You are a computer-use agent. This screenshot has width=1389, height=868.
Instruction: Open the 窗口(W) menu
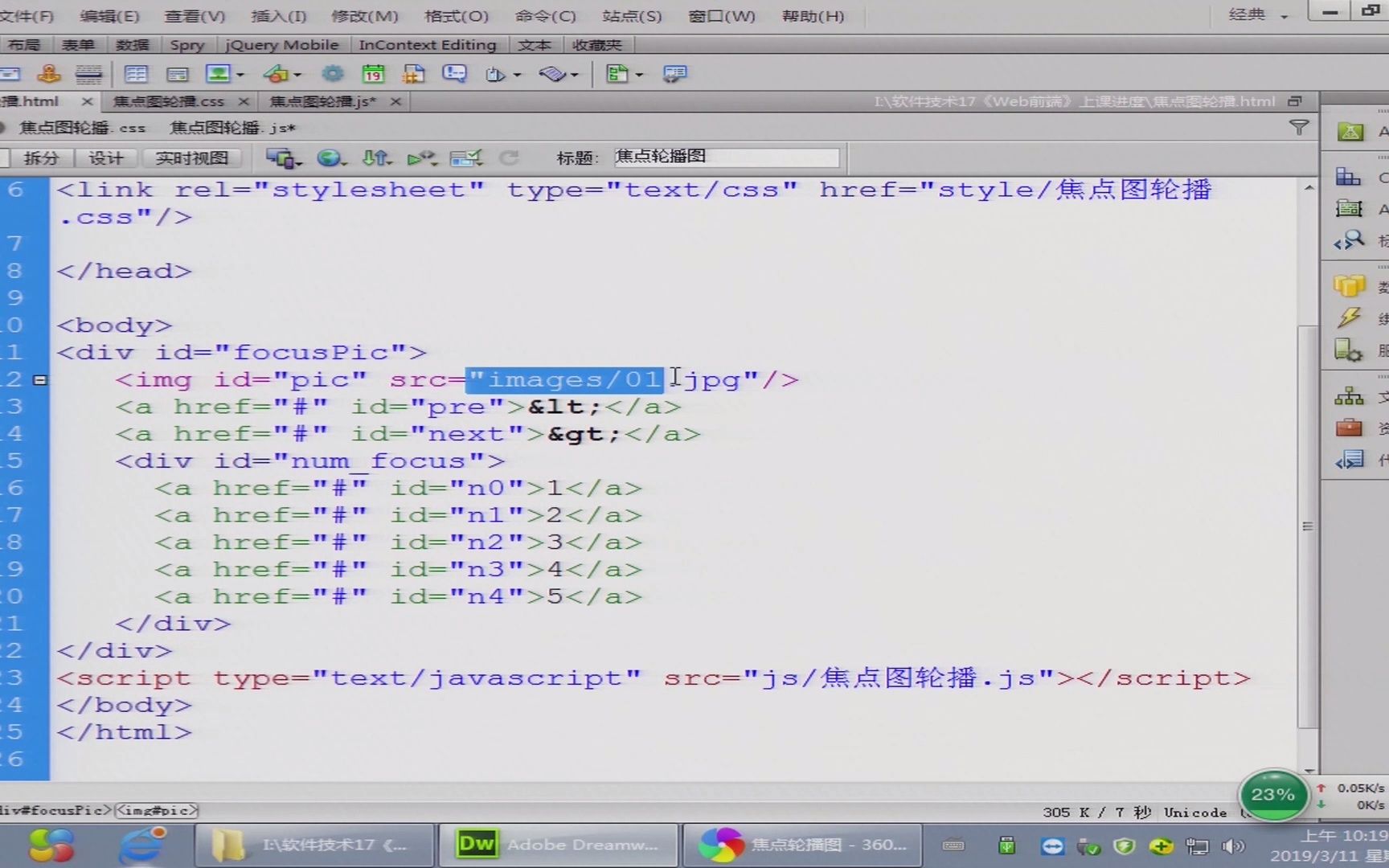point(721,16)
